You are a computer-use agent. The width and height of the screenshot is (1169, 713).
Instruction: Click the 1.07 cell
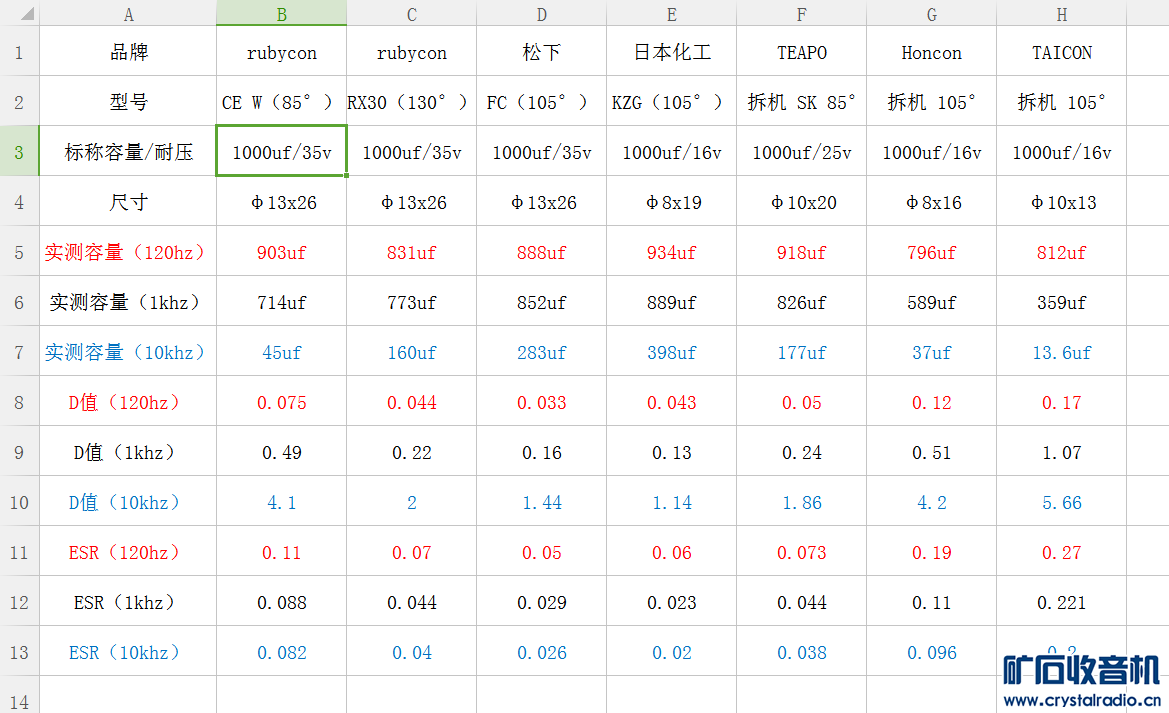[1062, 452]
